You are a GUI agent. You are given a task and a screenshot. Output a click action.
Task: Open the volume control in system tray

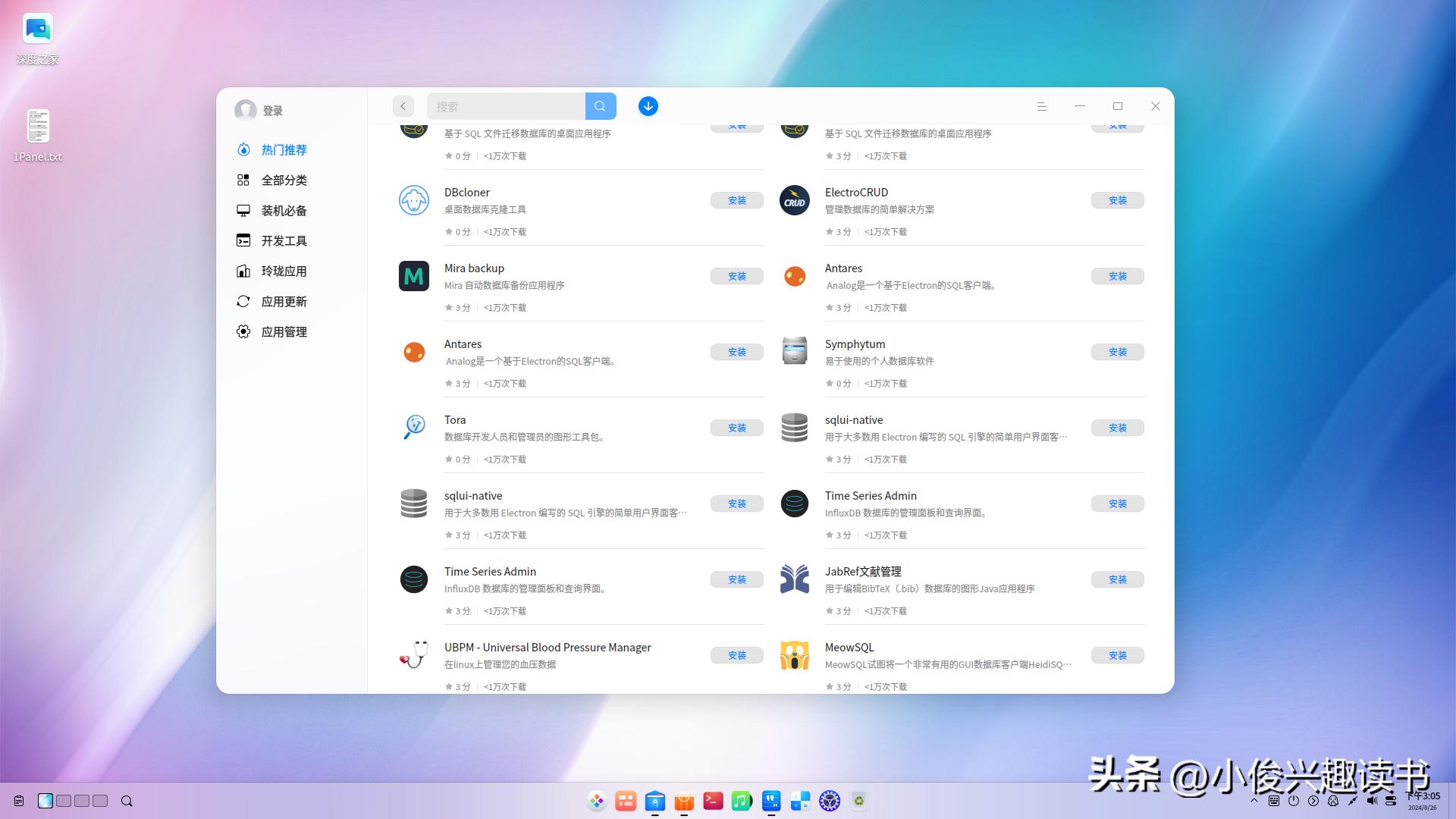[1372, 801]
